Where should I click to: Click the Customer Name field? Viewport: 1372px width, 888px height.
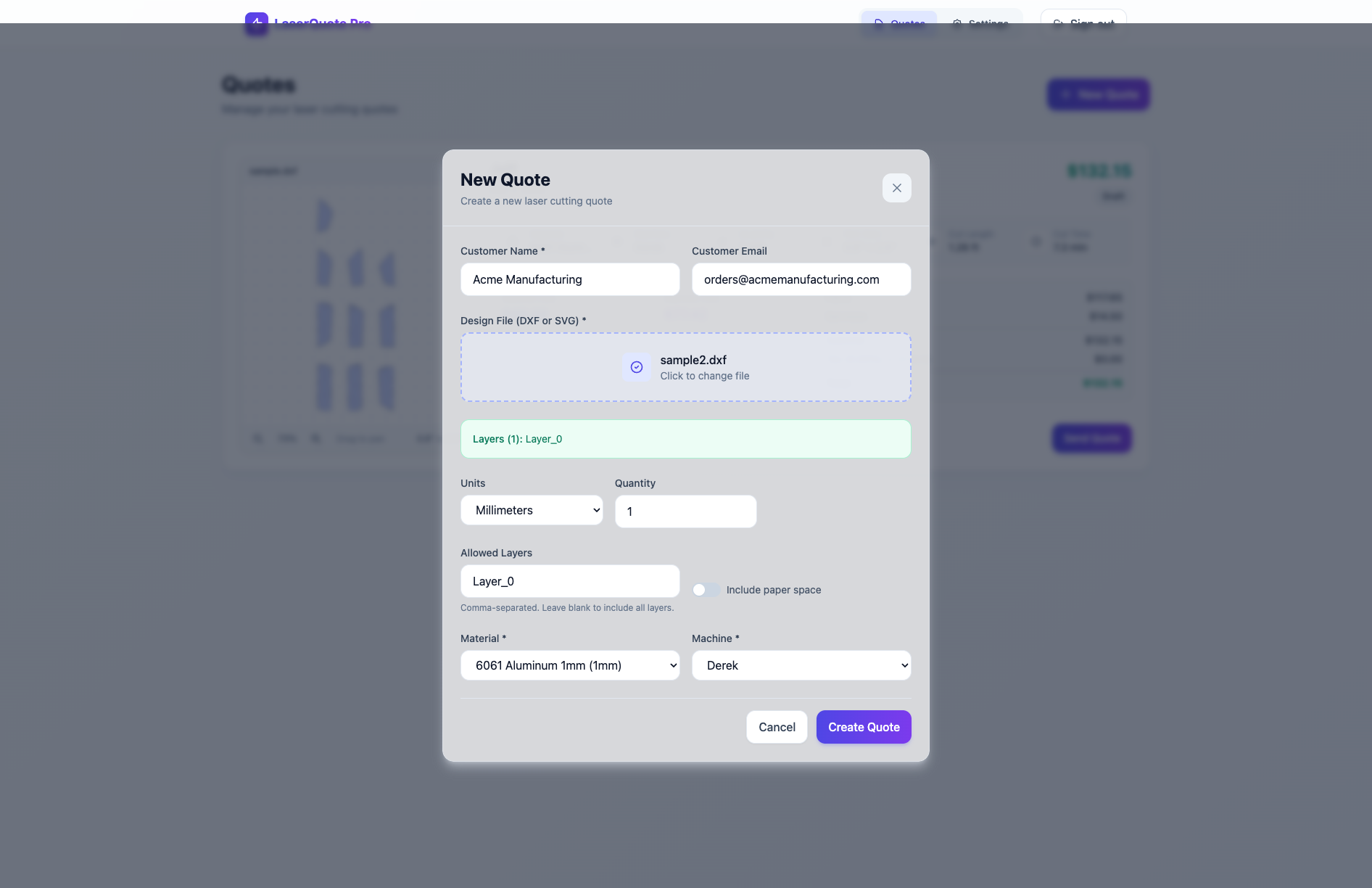coord(570,279)
